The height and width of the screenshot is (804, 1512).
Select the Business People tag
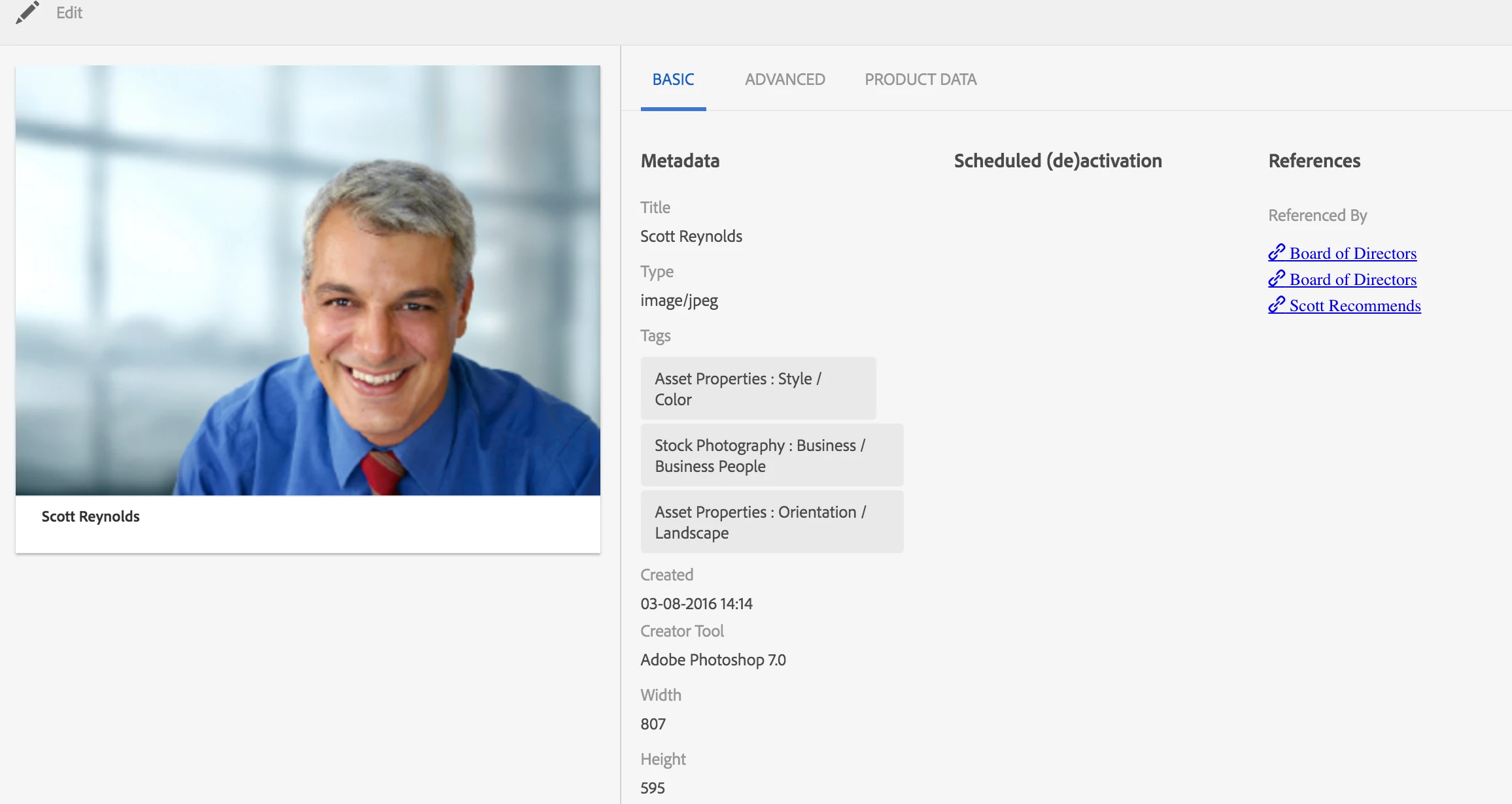772,456
